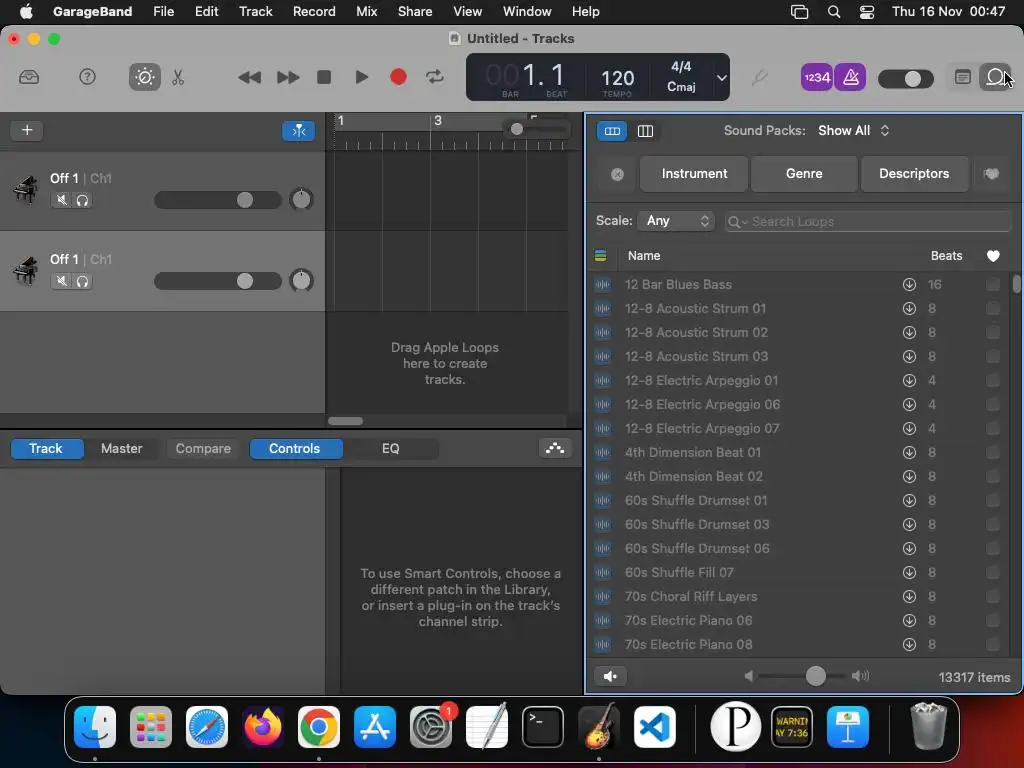Screen dimensions: 1024x768
Task: Toggle the Cycle loop button
Action: coord(435,77)
